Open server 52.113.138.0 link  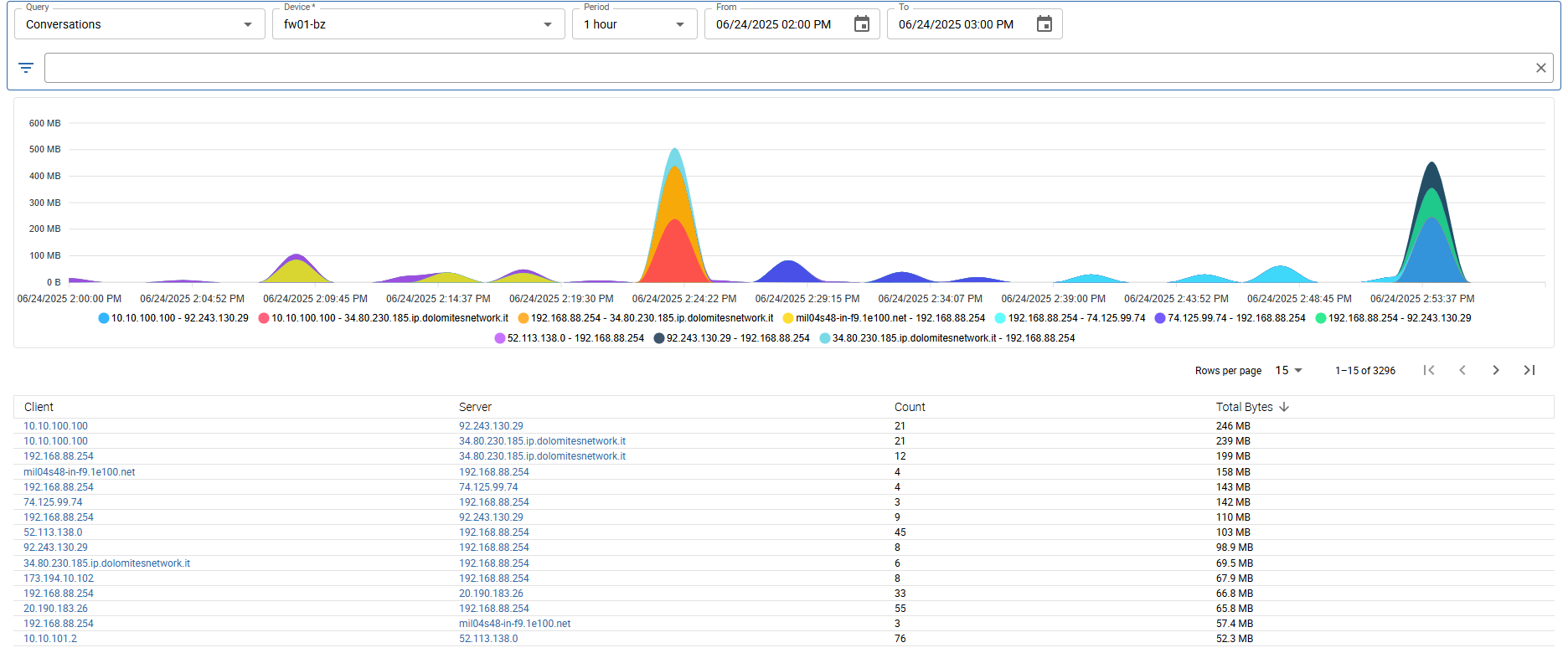[x=488, y=639]
